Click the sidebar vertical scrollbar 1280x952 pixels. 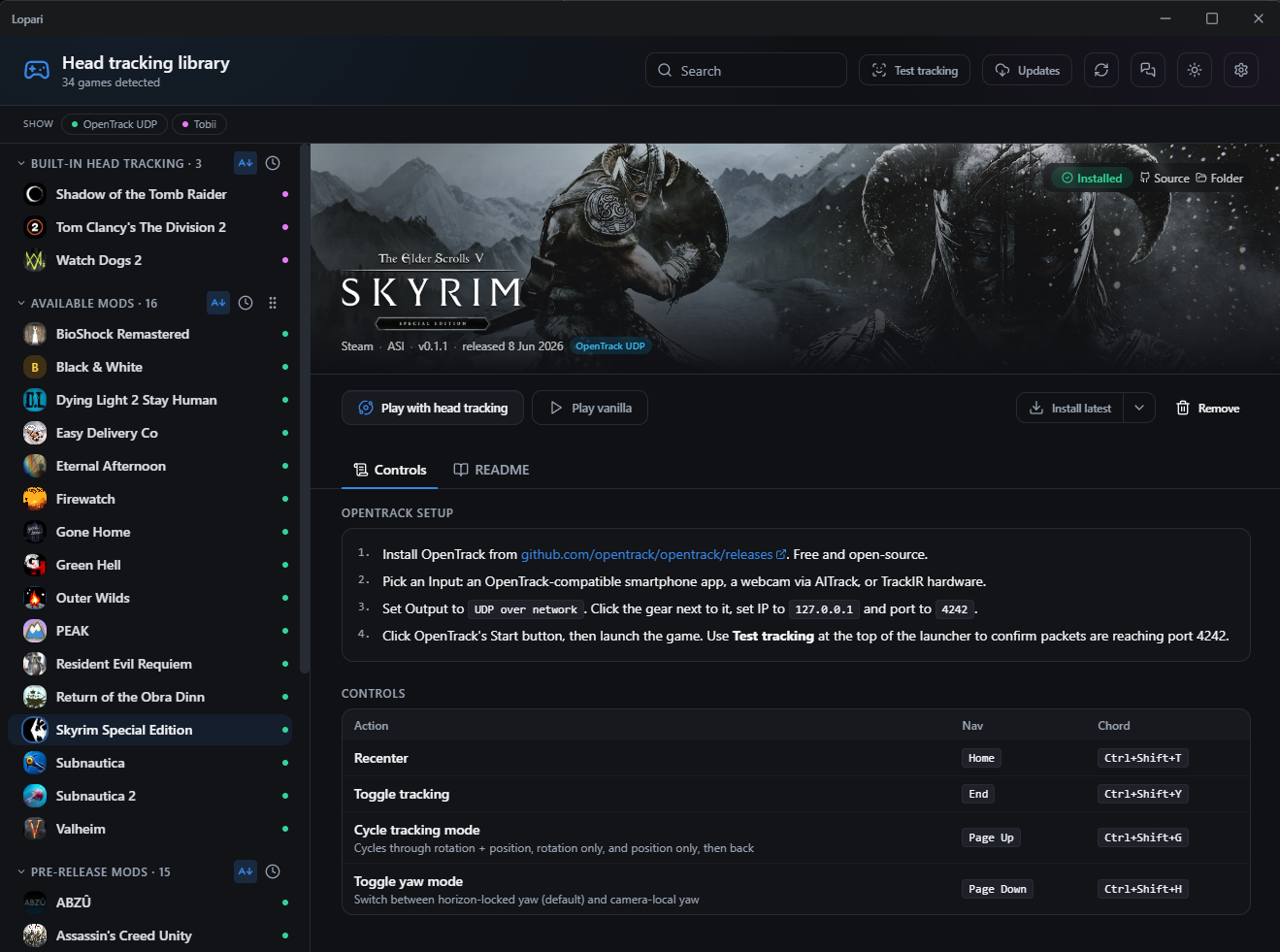coord(305,408)
